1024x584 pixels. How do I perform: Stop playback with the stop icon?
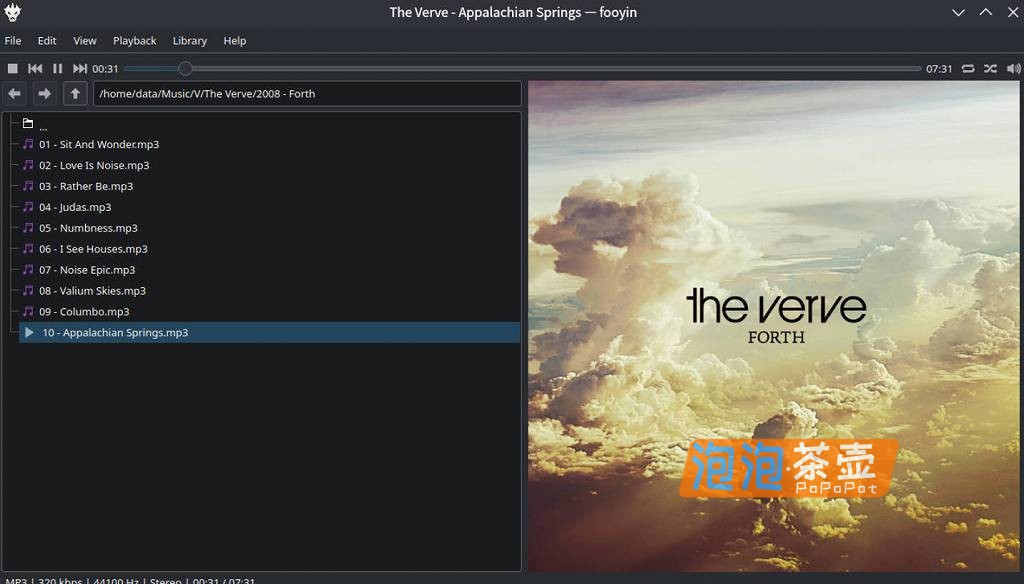[x=11, y=68]
